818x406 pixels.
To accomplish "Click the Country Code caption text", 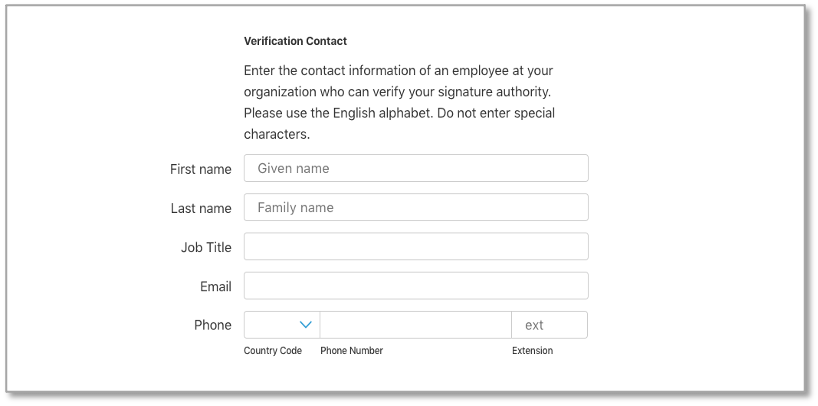I will click(273, 351).
